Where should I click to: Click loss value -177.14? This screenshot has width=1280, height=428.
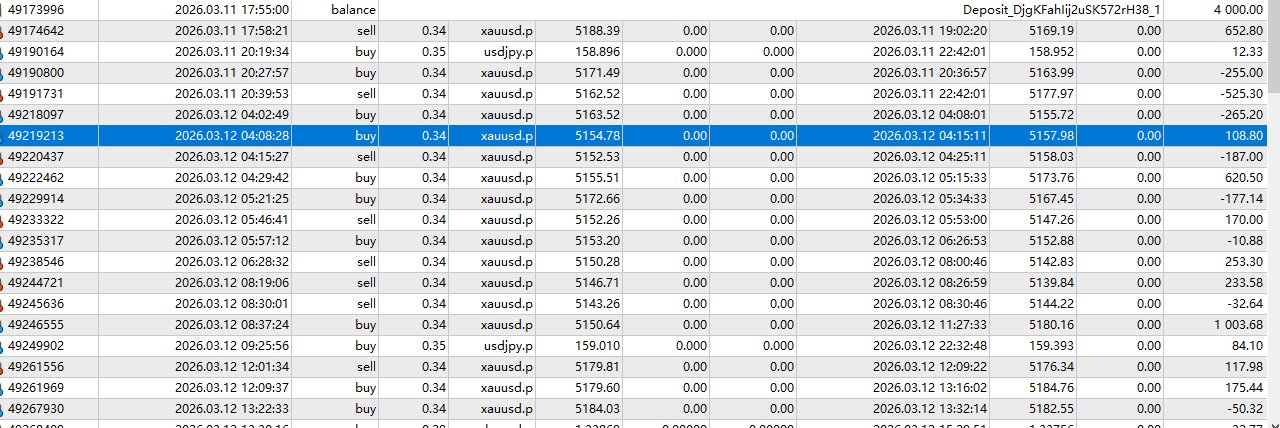pyautogui.click(x=1241, y=198)
